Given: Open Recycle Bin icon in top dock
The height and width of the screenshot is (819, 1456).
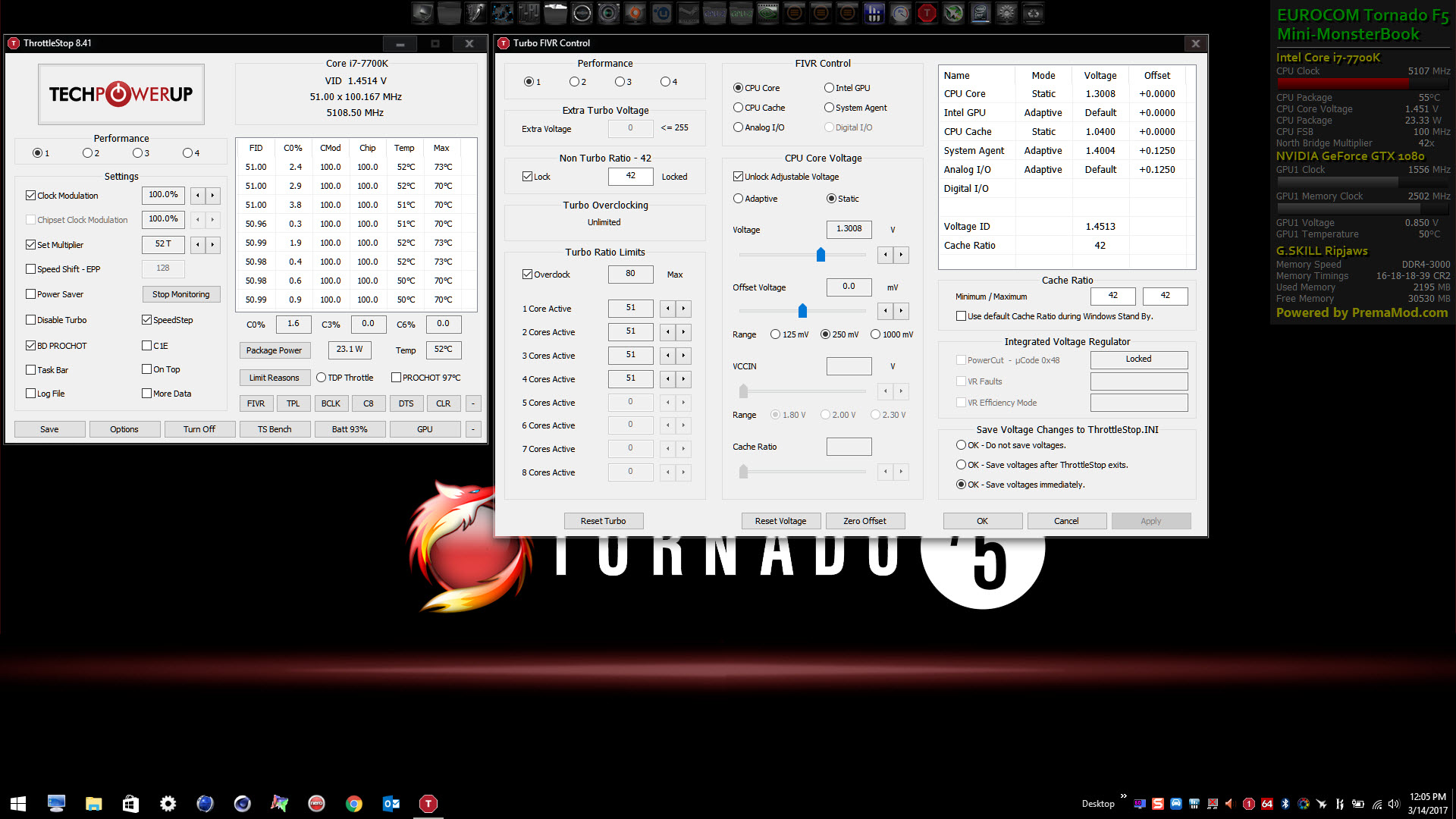Looking at the screenshot, I should coord(1033,13).
